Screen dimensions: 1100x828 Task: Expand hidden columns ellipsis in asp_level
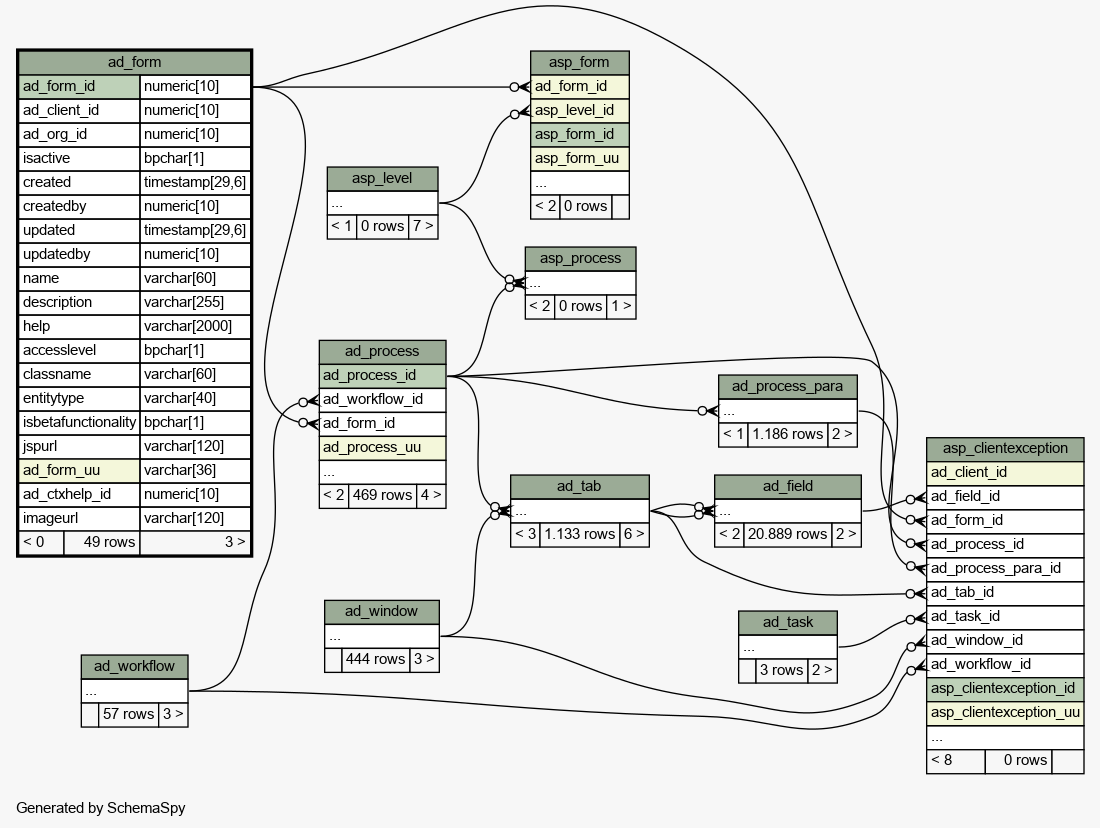point(382,203)
